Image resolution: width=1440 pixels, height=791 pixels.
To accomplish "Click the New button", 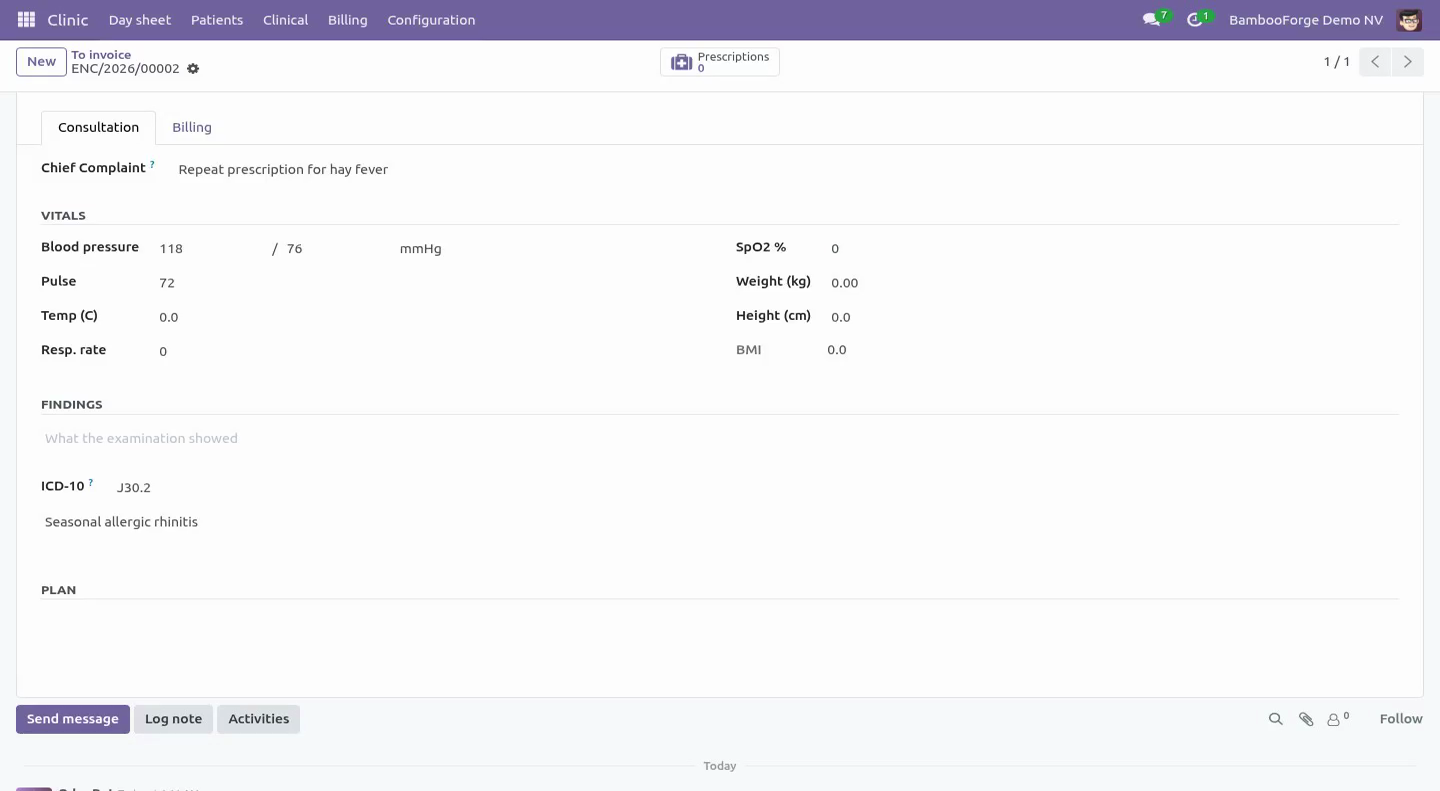I will (x=41, y=62).
